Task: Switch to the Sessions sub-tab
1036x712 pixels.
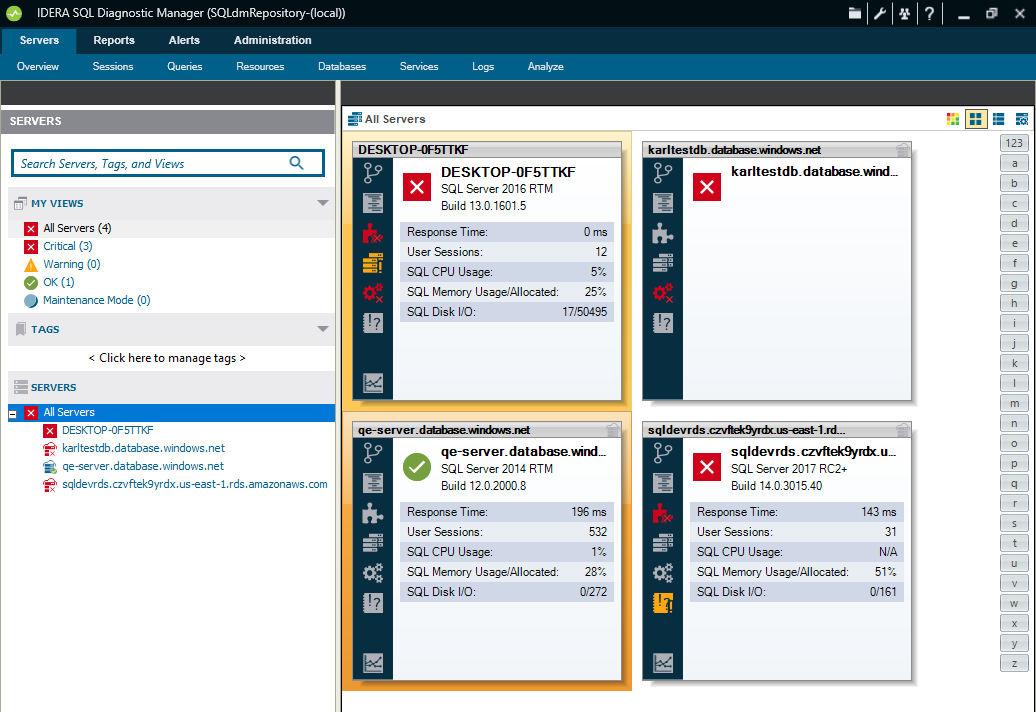Action: coord(112,67)
